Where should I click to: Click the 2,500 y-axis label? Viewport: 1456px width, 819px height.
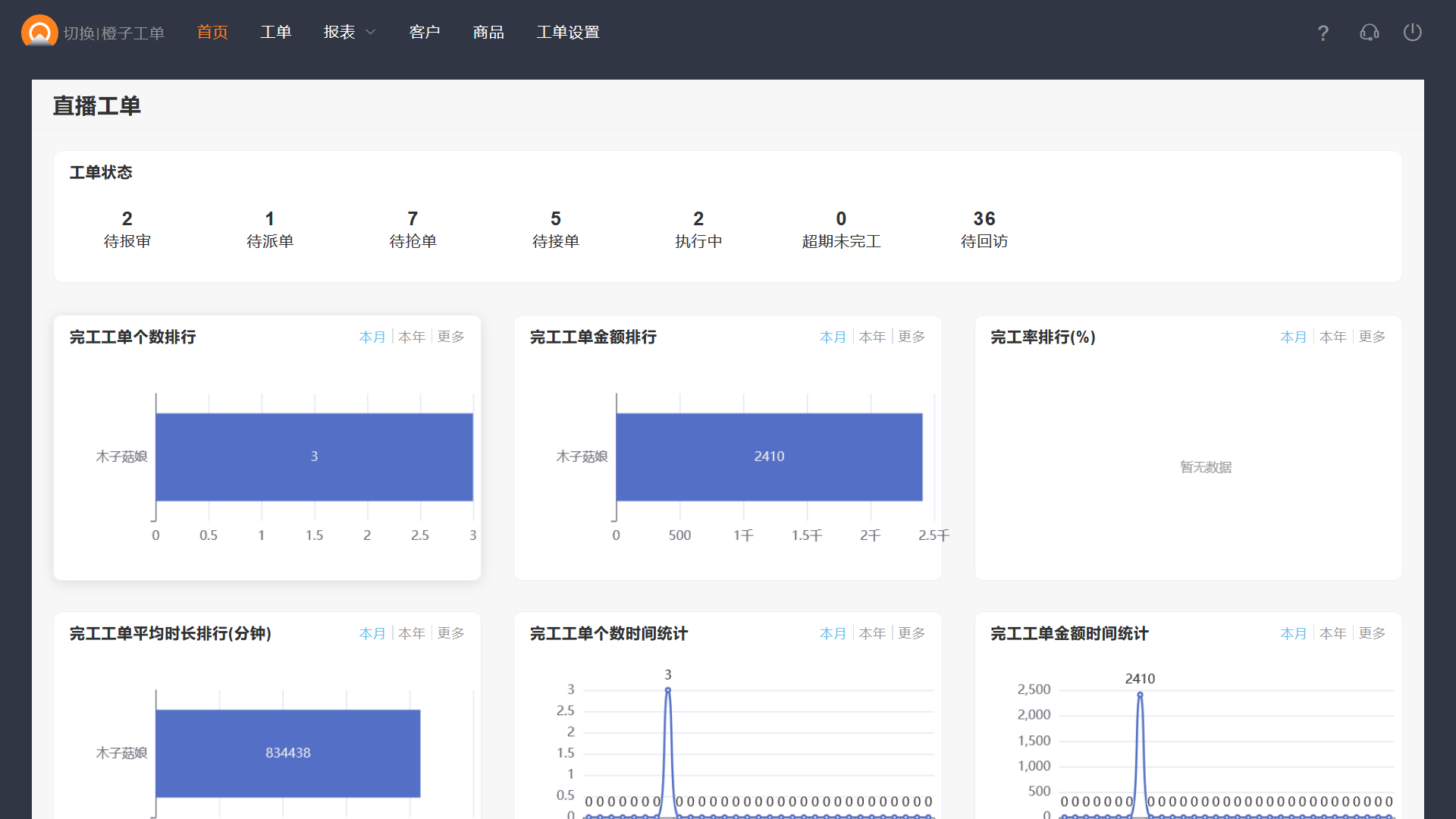tap(1034, 689)
